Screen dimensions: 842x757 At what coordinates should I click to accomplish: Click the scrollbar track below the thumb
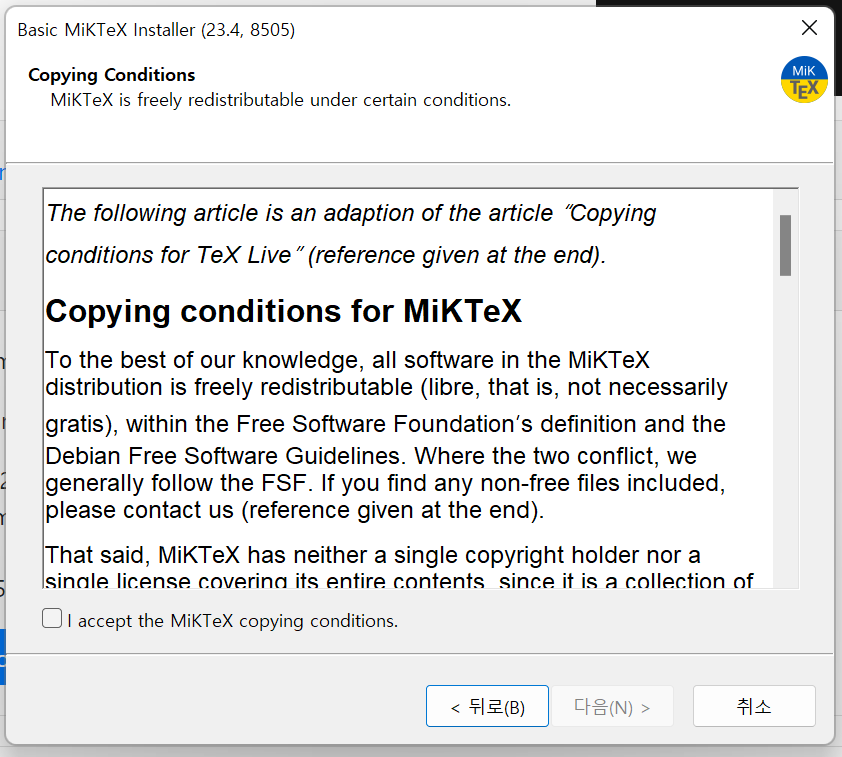pyautogui.click(x=785, y=430)
